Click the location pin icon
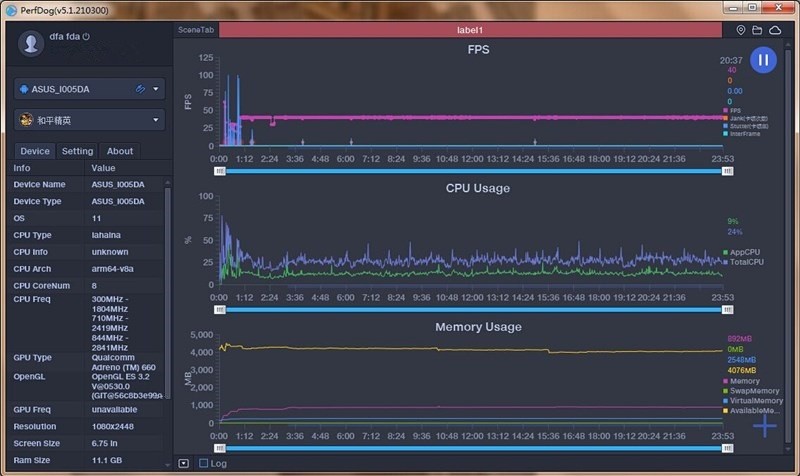800x476 pixels. pos(740,30)
